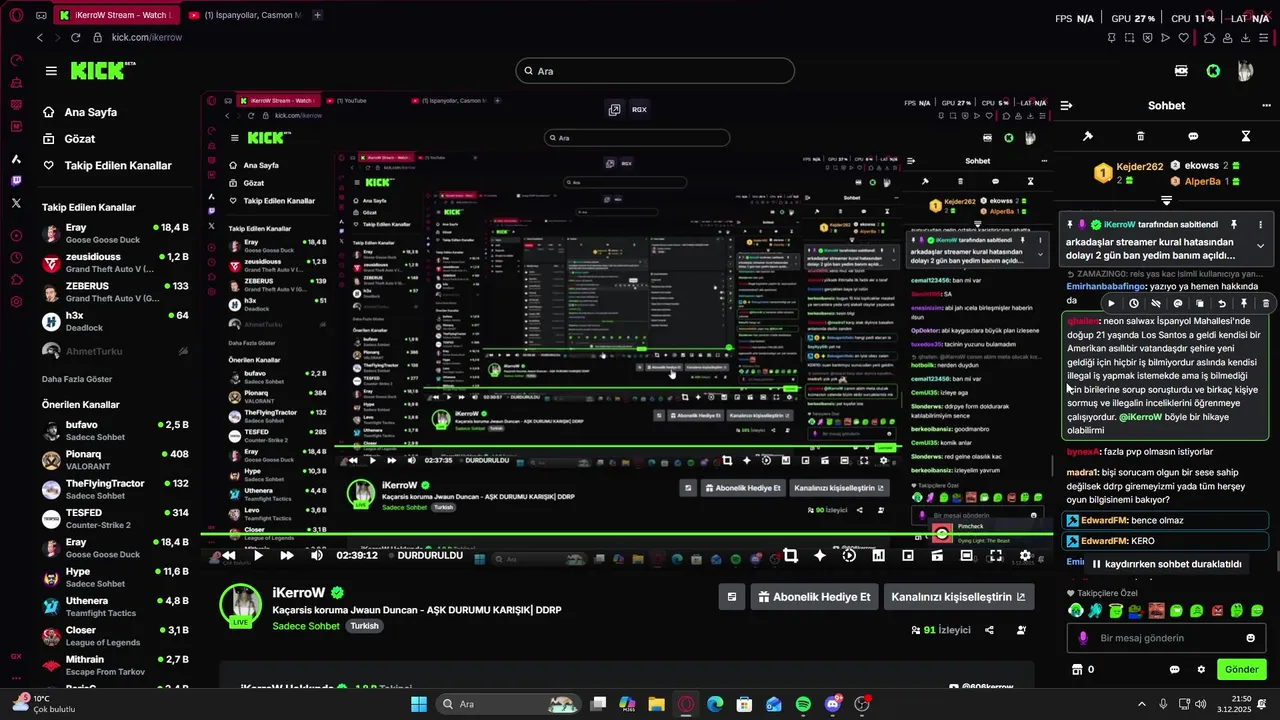Go to Ana Sayfa in sidebar
This screenshot has height=720, width=1280.
coord(91,112)
